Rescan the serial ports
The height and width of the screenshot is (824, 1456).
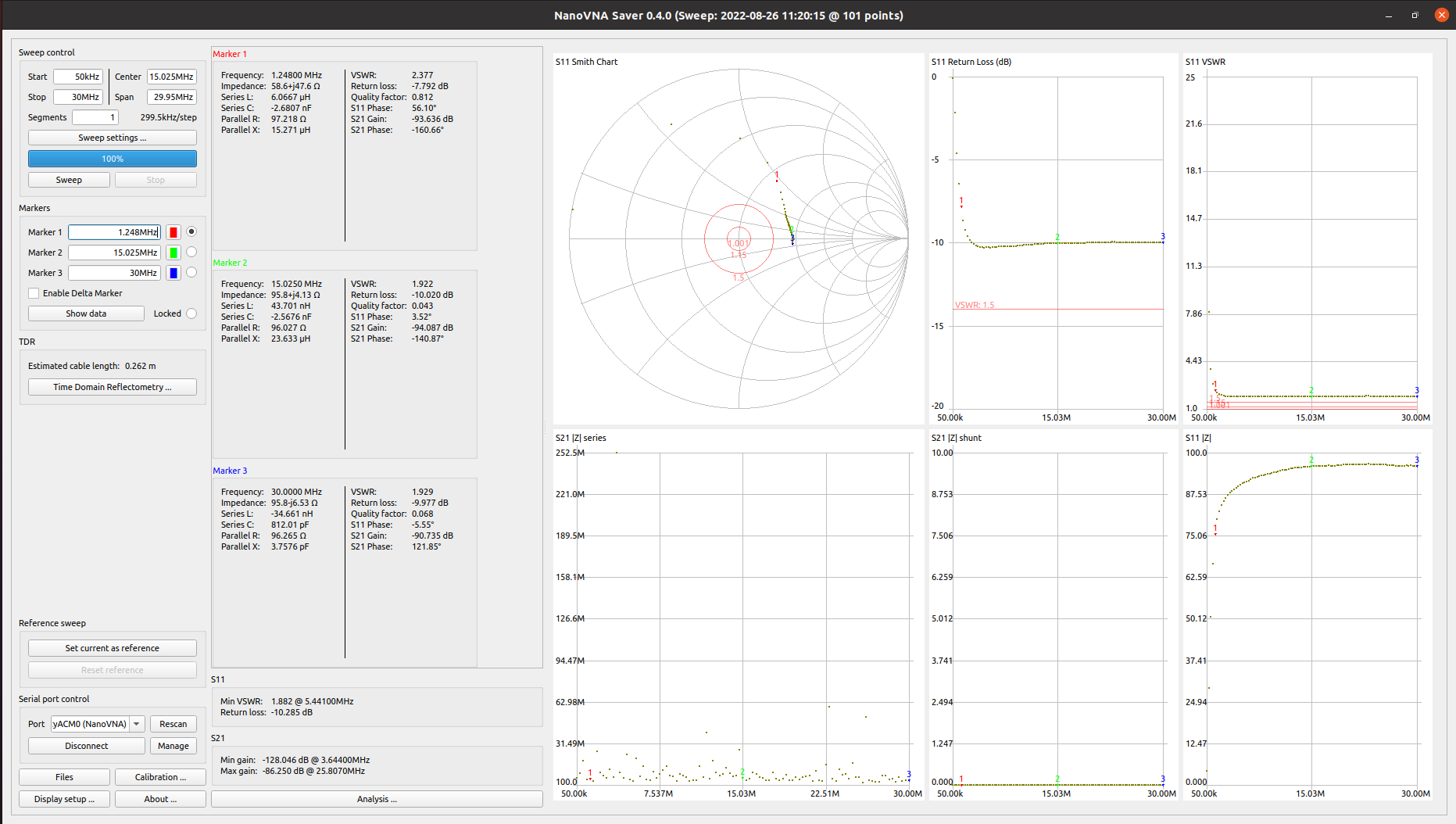[174, 724]
